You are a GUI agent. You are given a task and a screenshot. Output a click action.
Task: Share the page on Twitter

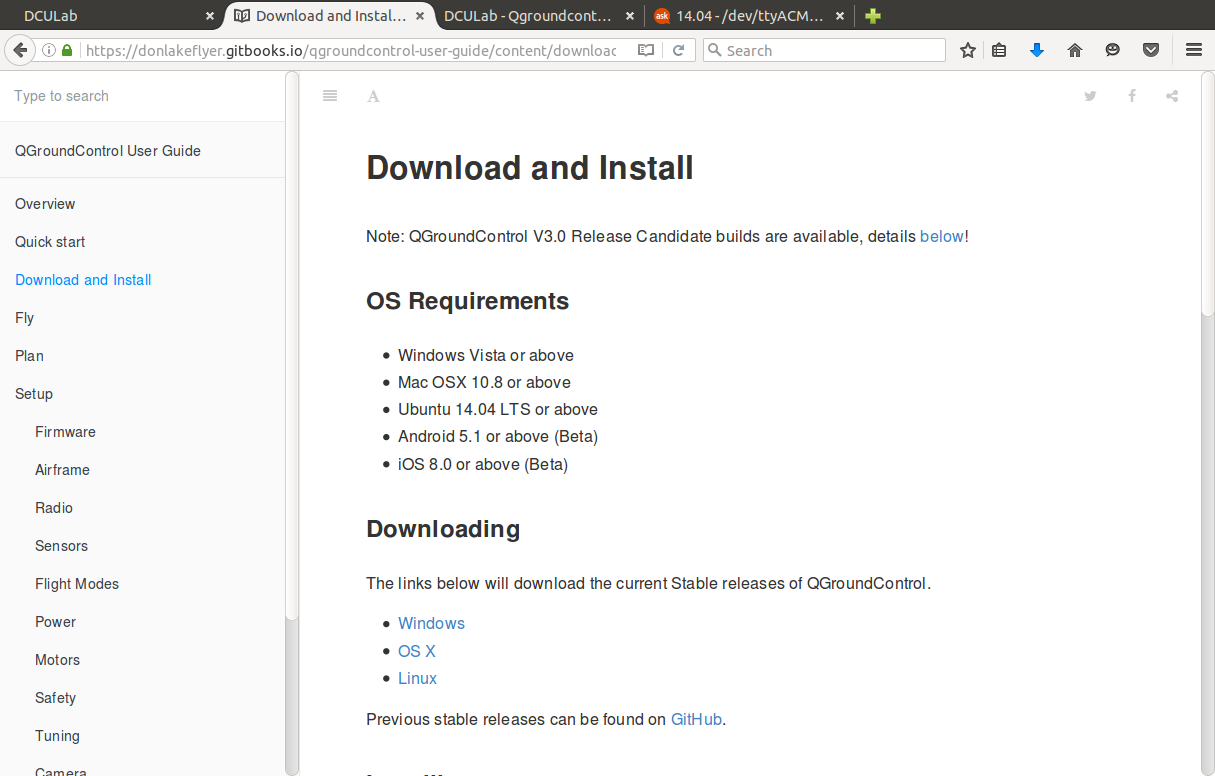point(1090,96)
